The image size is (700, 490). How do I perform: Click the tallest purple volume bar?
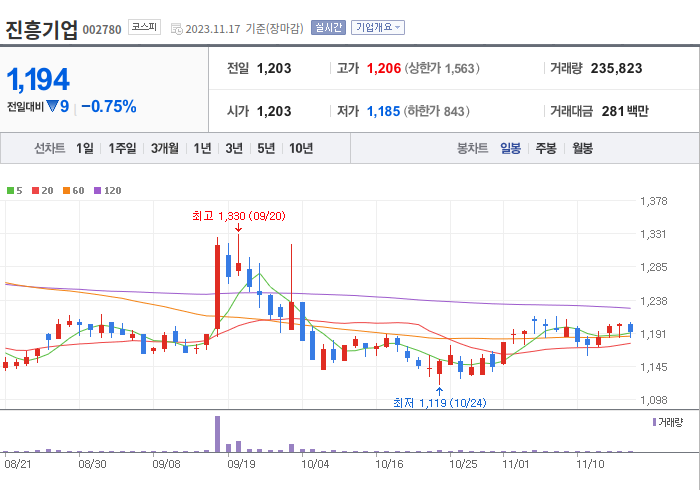click(x=217, y=434)
